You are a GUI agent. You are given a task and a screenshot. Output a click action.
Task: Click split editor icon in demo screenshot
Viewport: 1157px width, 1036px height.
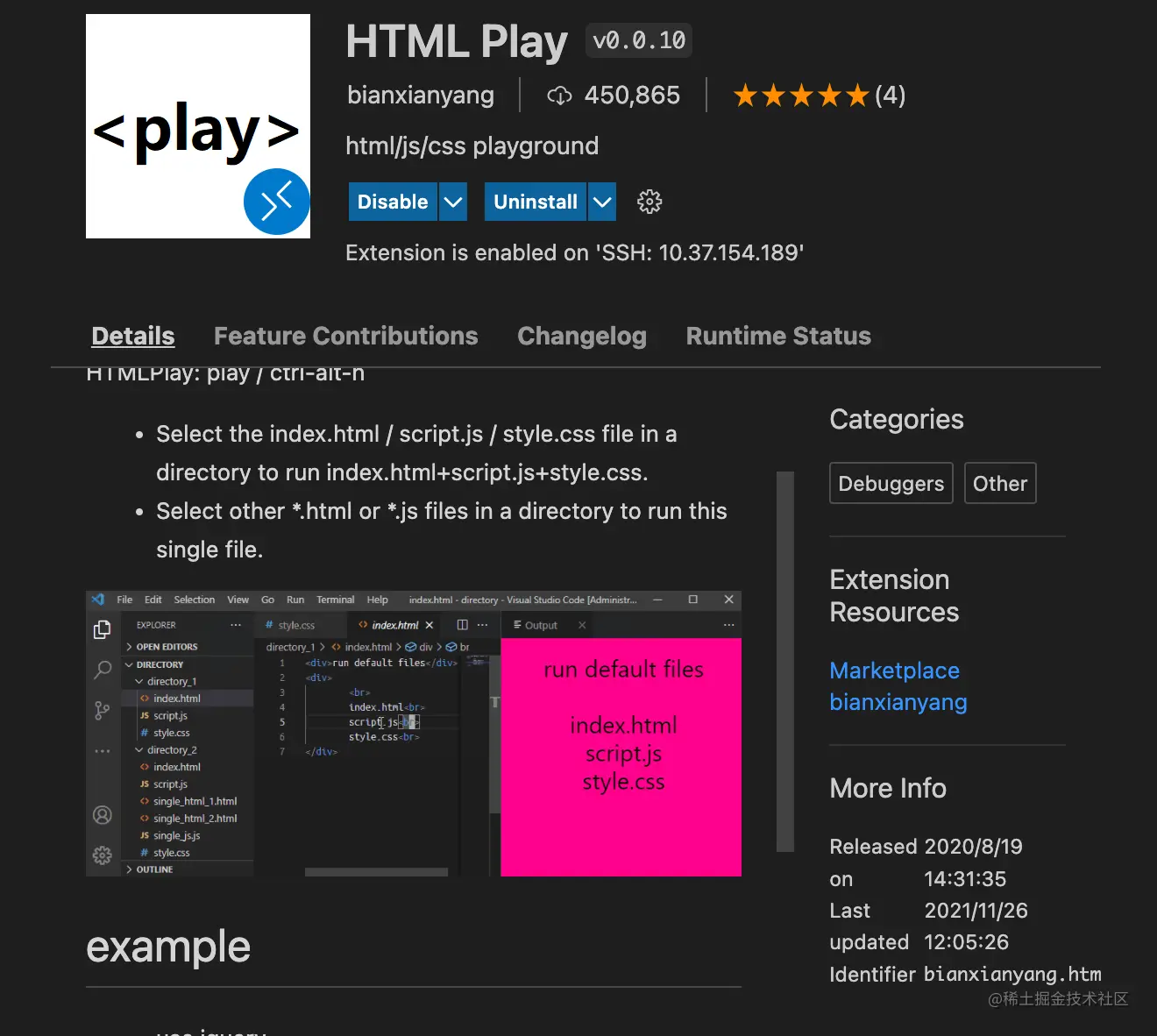(x=463, y=625)
